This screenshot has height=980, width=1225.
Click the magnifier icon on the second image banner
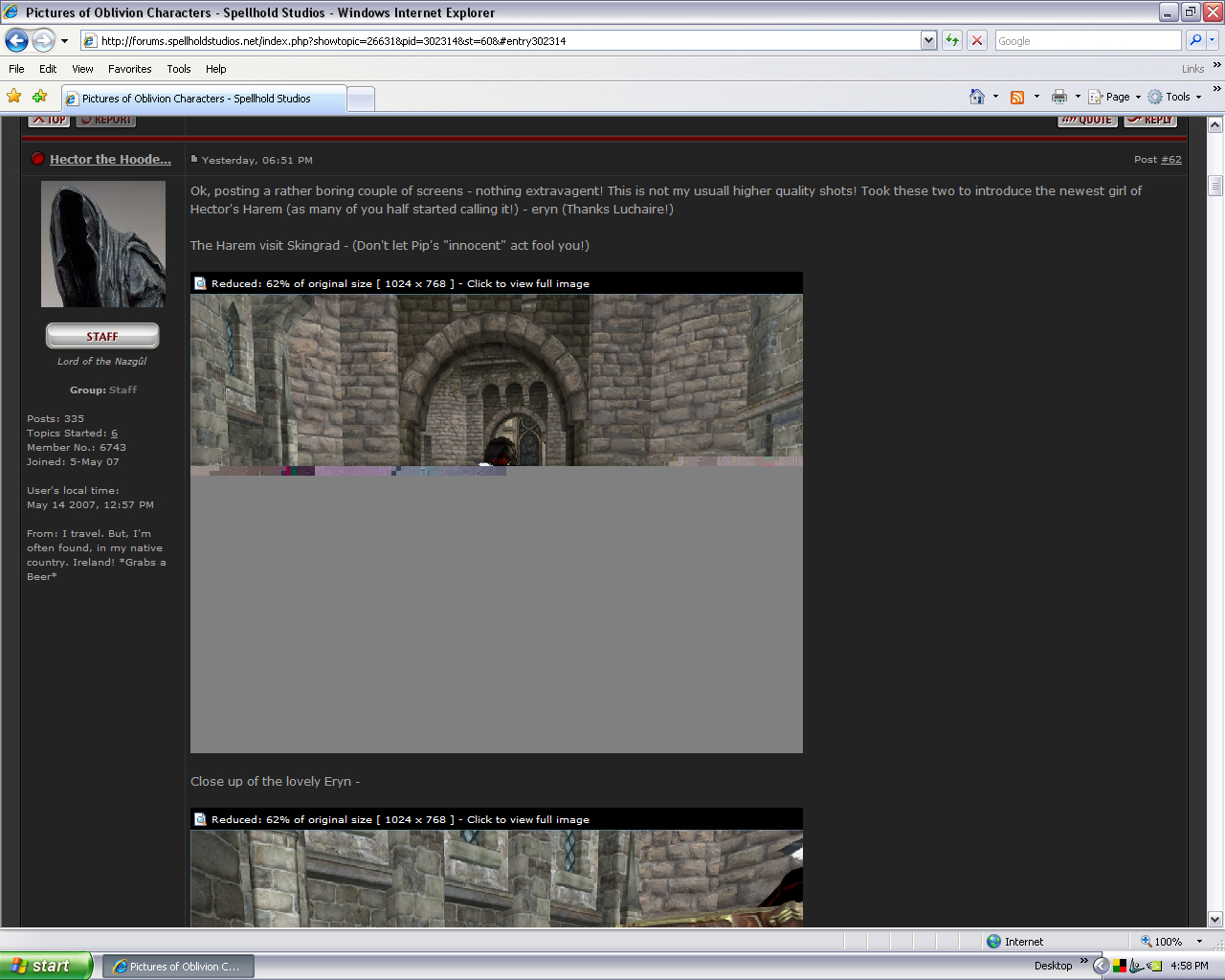(200, 819)
